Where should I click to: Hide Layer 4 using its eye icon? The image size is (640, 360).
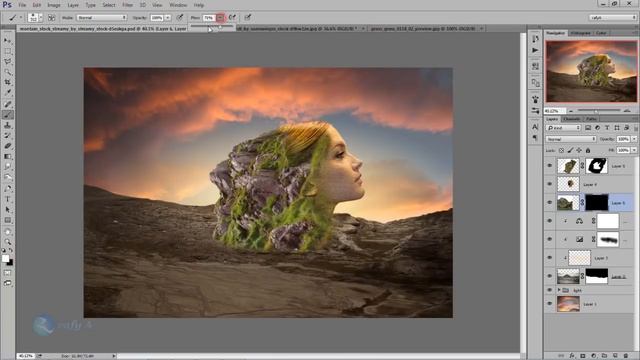click(549, 184)
